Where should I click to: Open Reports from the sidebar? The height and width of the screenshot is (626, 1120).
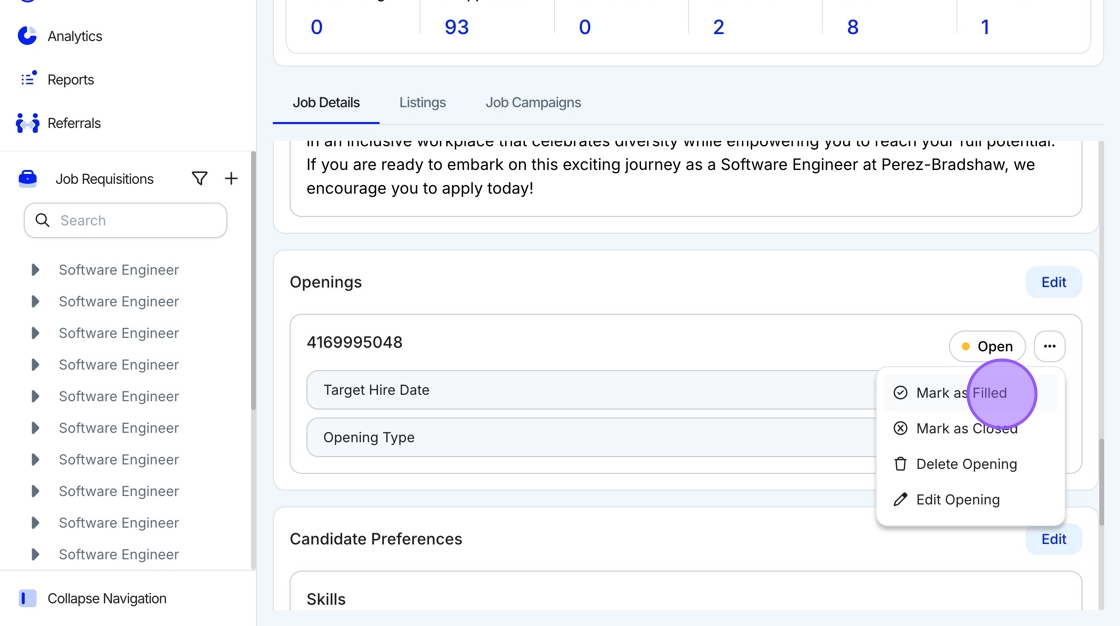tap(71, 79)
